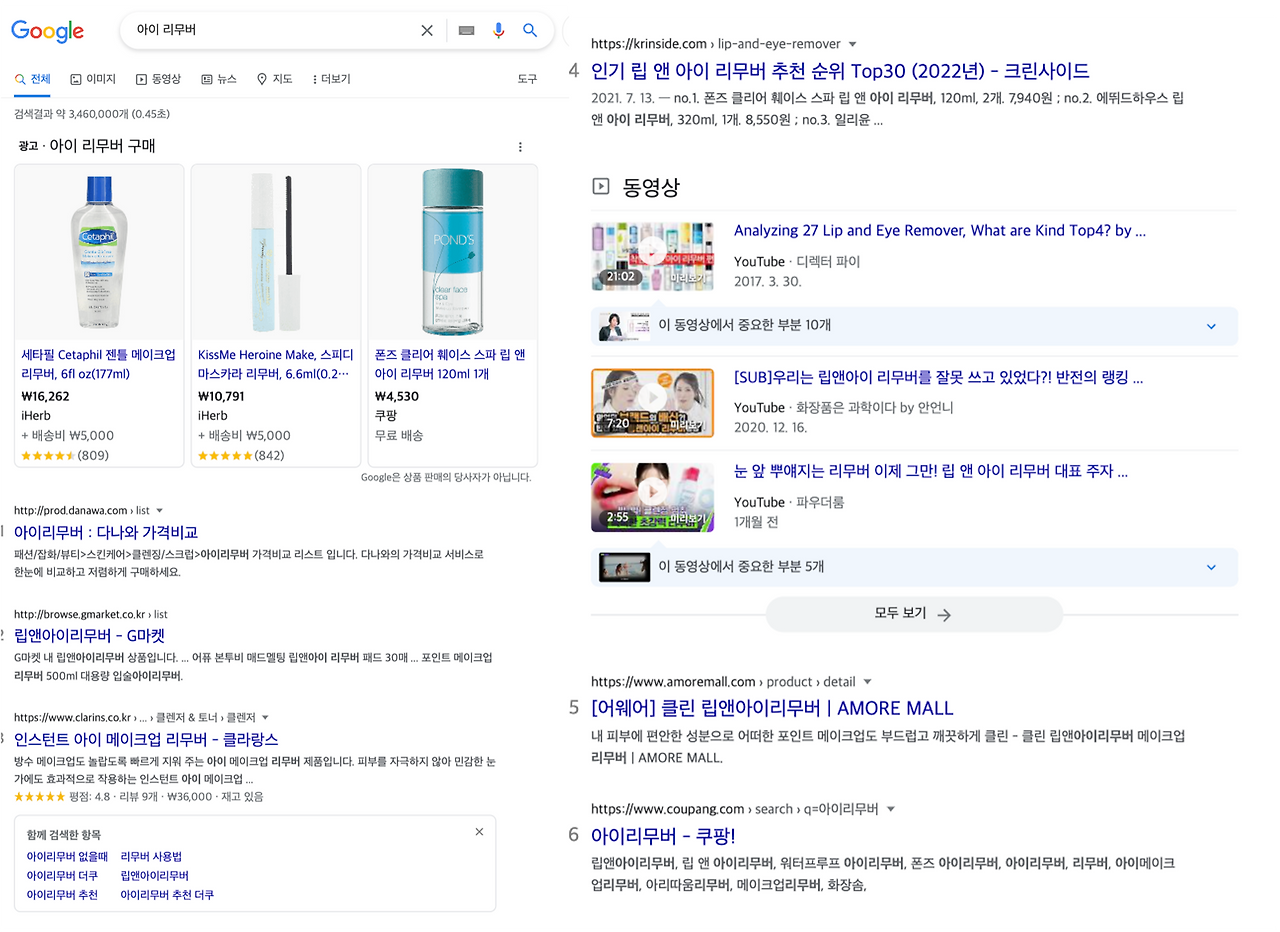
Task: Play the 21:02 lip and eye remover video thumbnail
Action: pyautogui.click(x=652, y=256)
